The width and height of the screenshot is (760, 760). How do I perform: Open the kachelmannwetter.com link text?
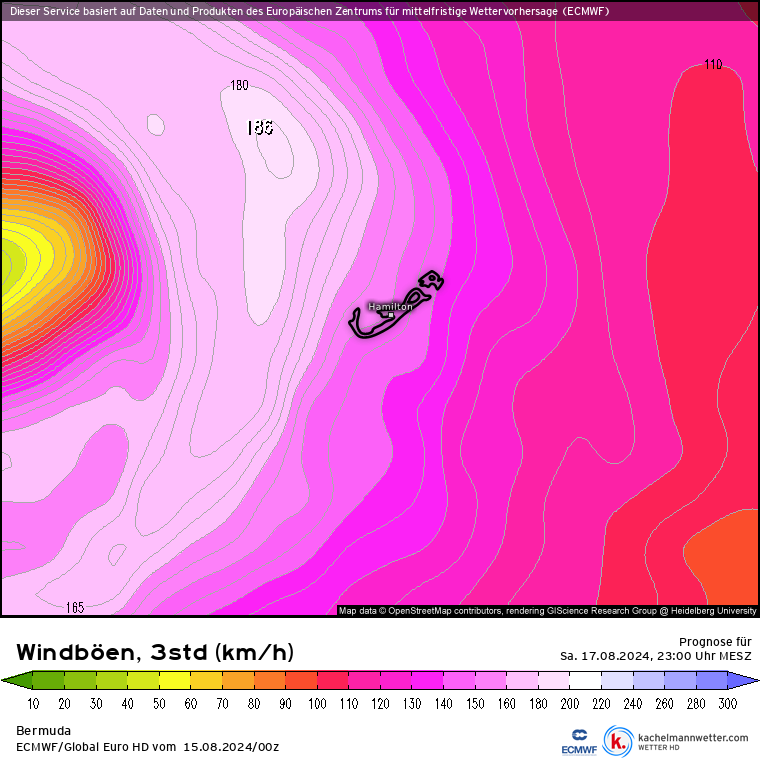coord(692,737)
